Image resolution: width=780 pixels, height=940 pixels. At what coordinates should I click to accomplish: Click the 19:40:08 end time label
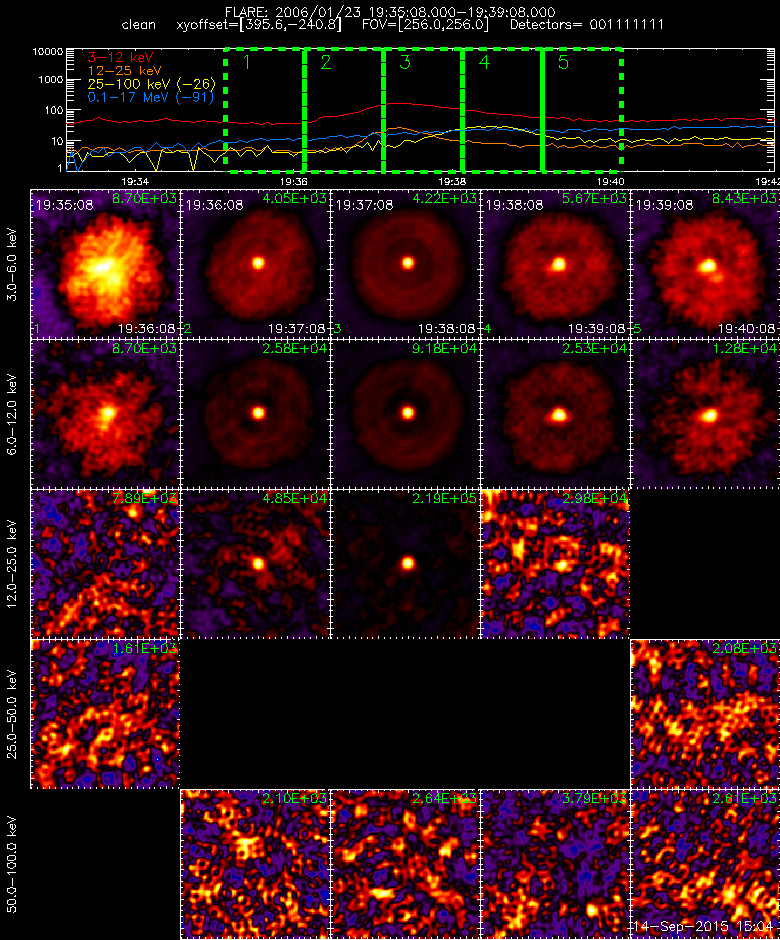point(746,329)
